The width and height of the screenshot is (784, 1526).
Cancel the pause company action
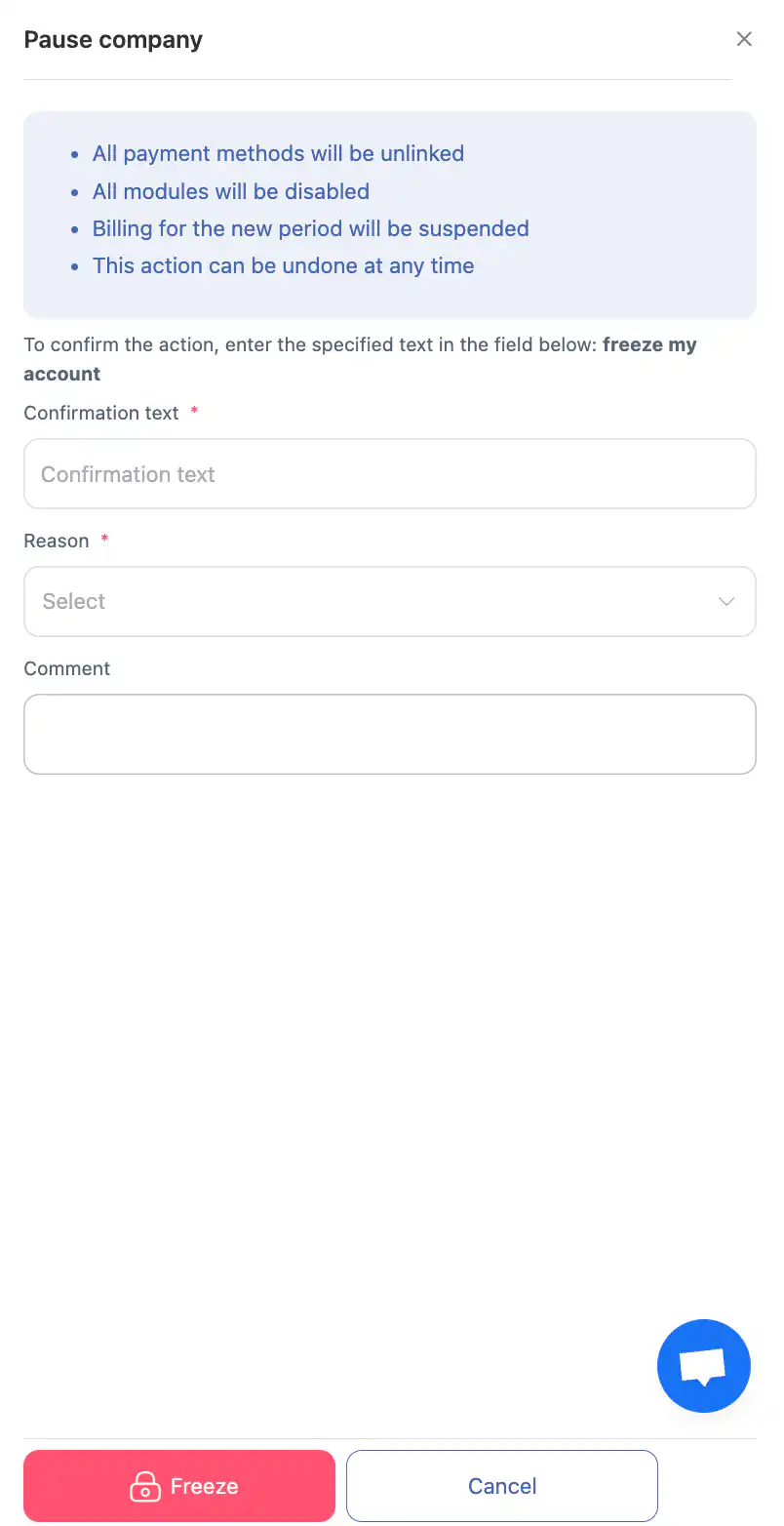tap(502, 1486)
